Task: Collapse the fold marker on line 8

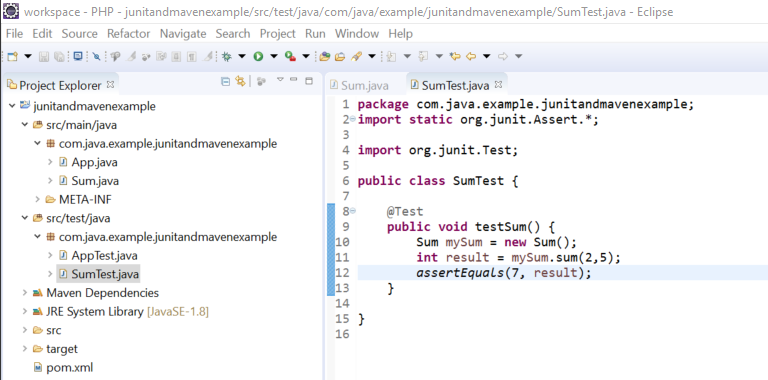Action: coord(353,211)
